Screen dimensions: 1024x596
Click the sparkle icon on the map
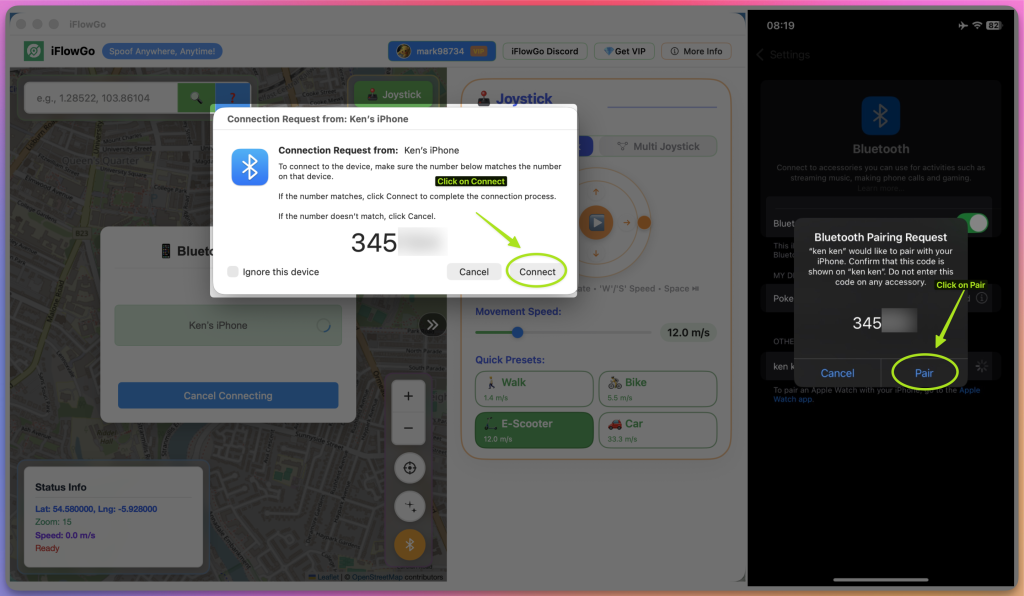pyautogui.click(x=408, y=507)
